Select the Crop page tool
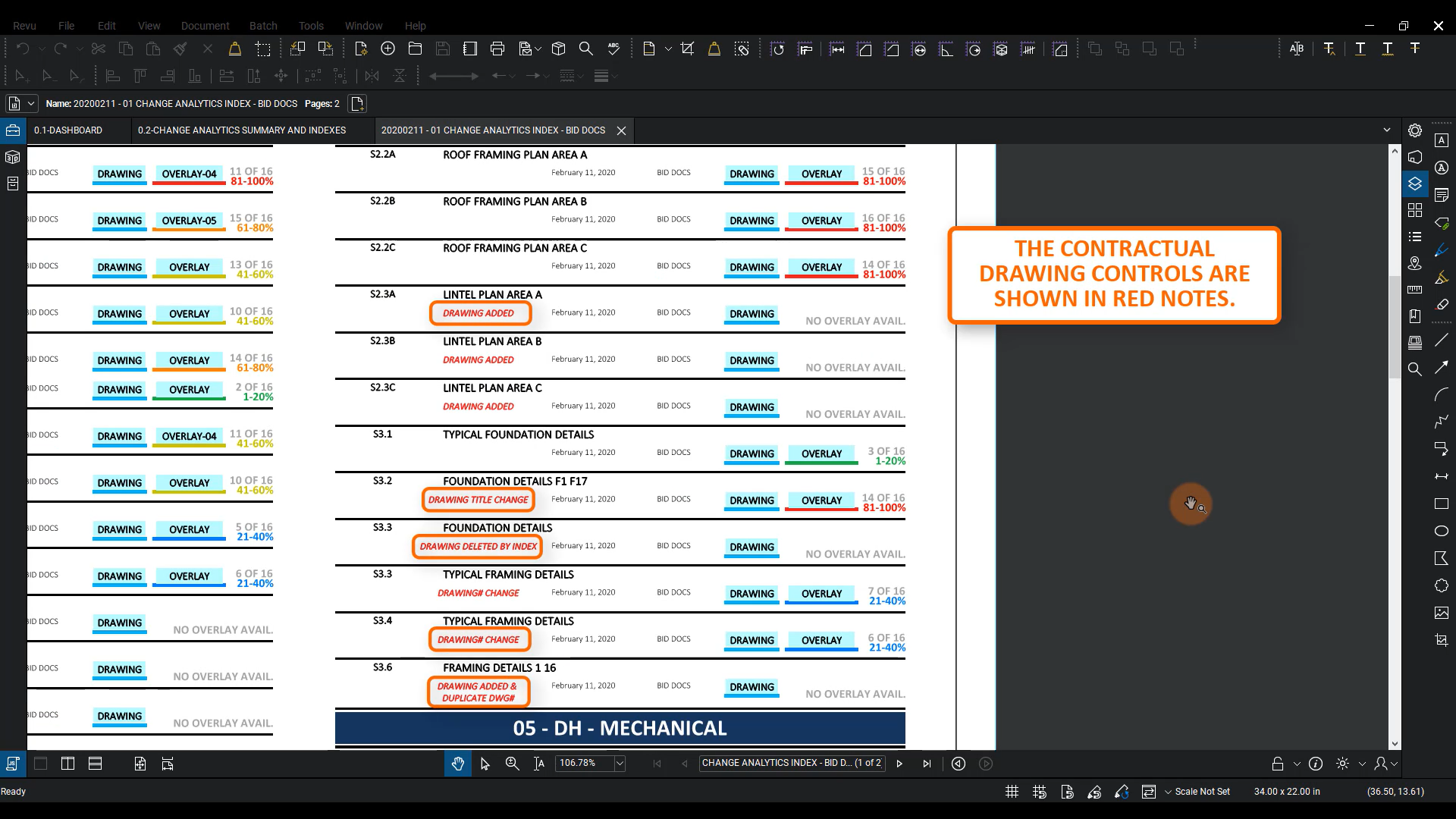This screenshot has height=819, width=1456. [688, 49]
